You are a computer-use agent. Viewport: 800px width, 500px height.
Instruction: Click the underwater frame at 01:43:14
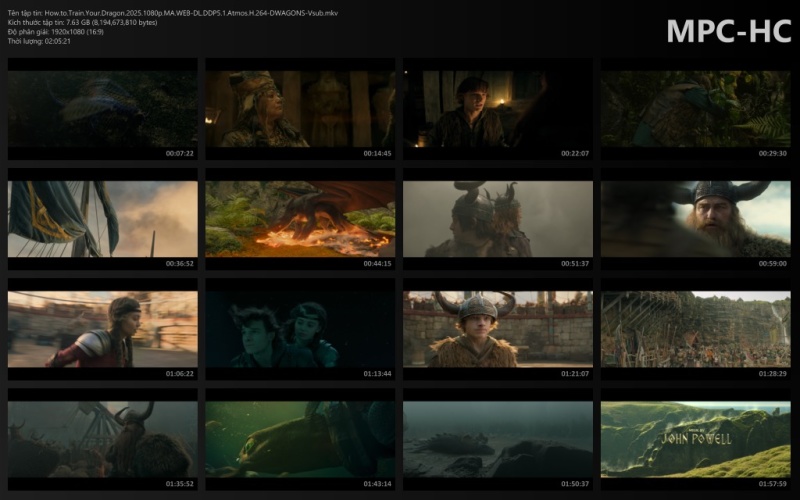300,439
